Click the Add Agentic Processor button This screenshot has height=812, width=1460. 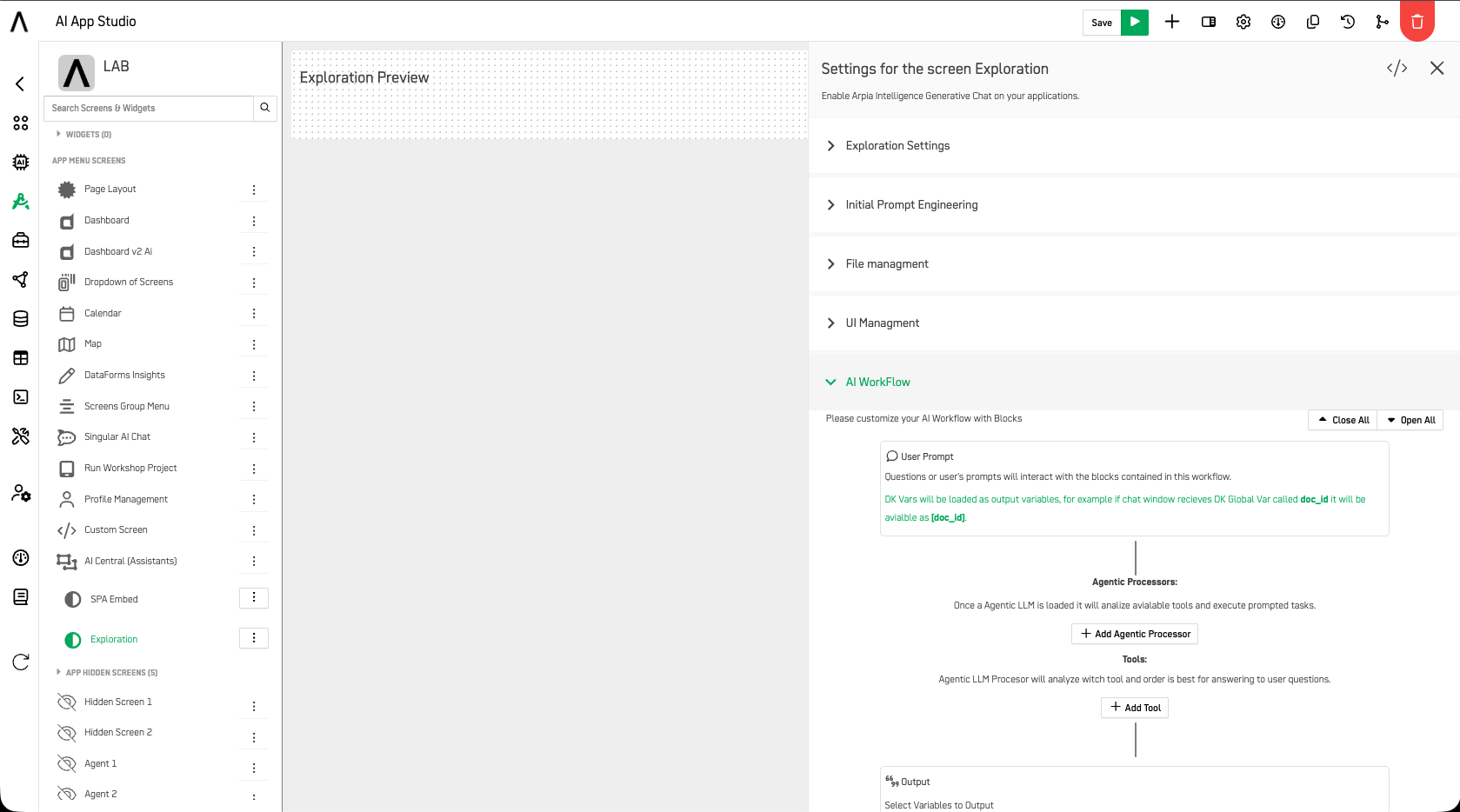[1135, 634]
